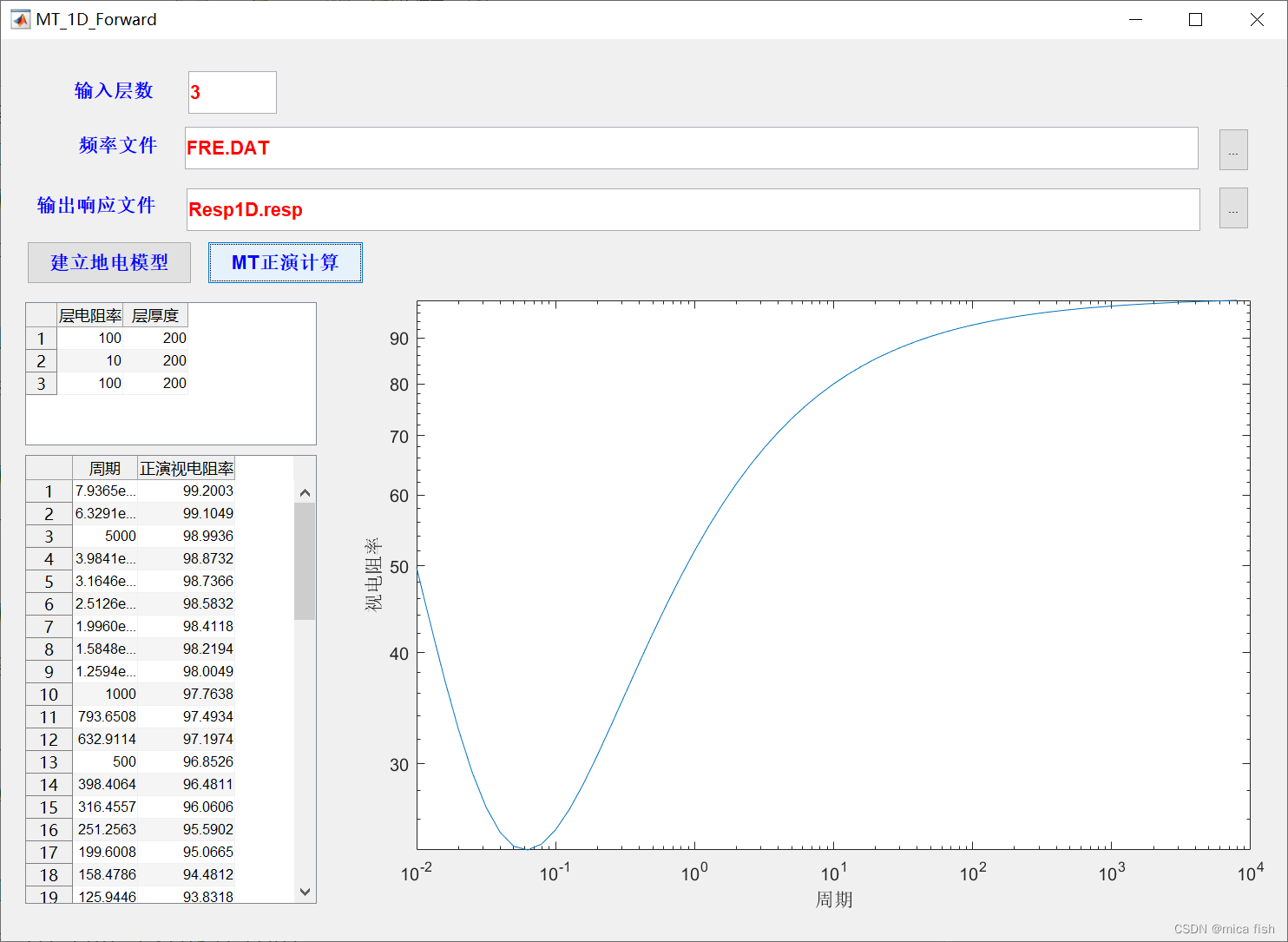Click layer 1 resistivity cell value 100
This screenshot has height=942, width=1288.
click(x=90, y=338)
